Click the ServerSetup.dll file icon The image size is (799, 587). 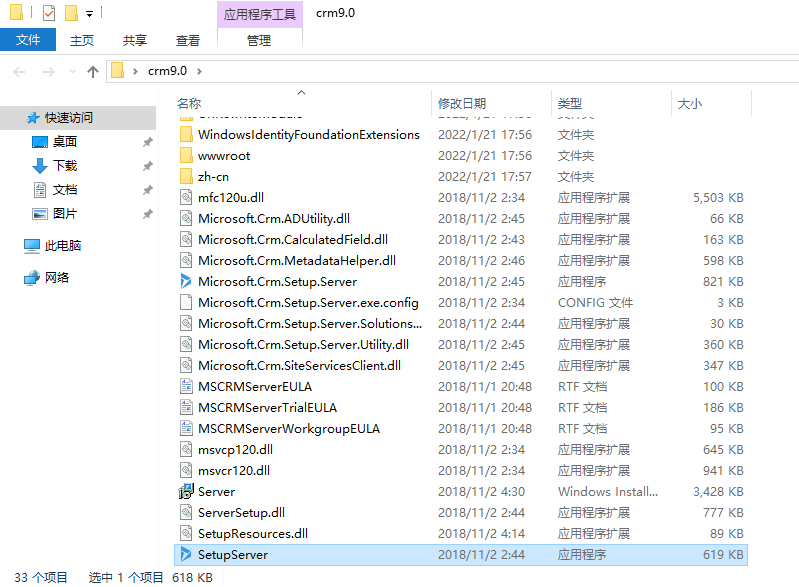186,512
